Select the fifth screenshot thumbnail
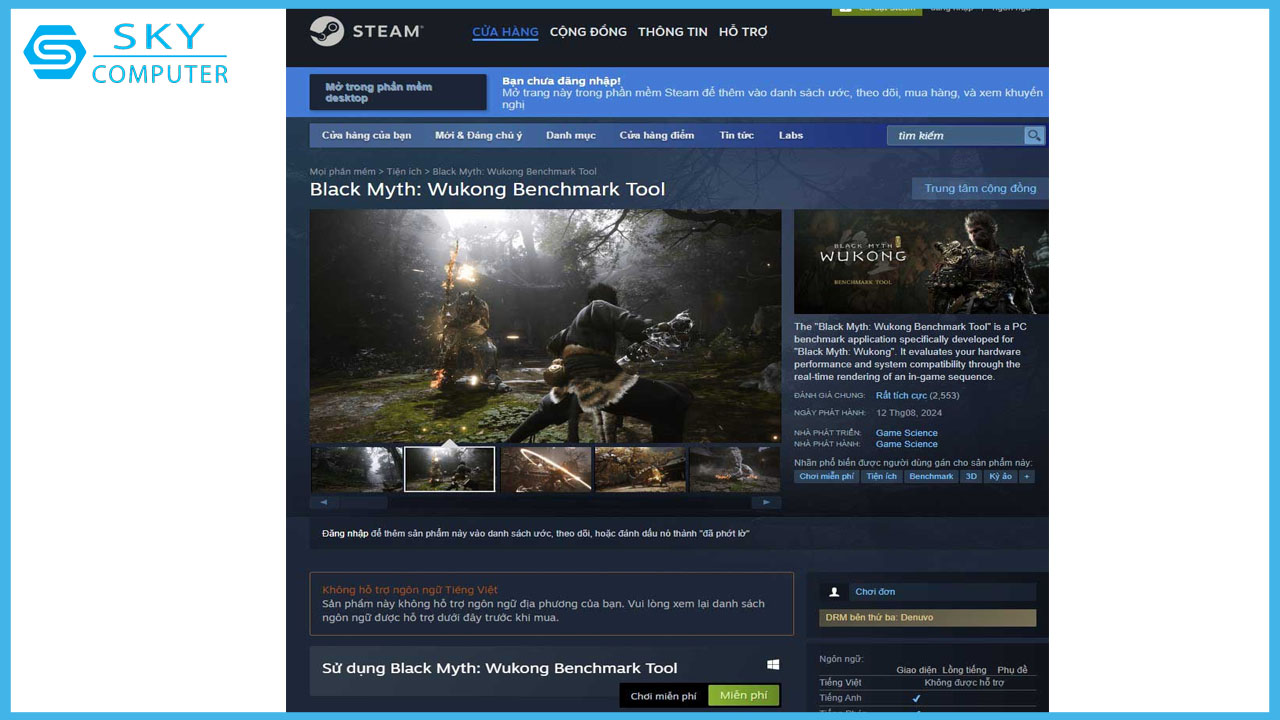1280x720 pixels. tap(735, 469)
